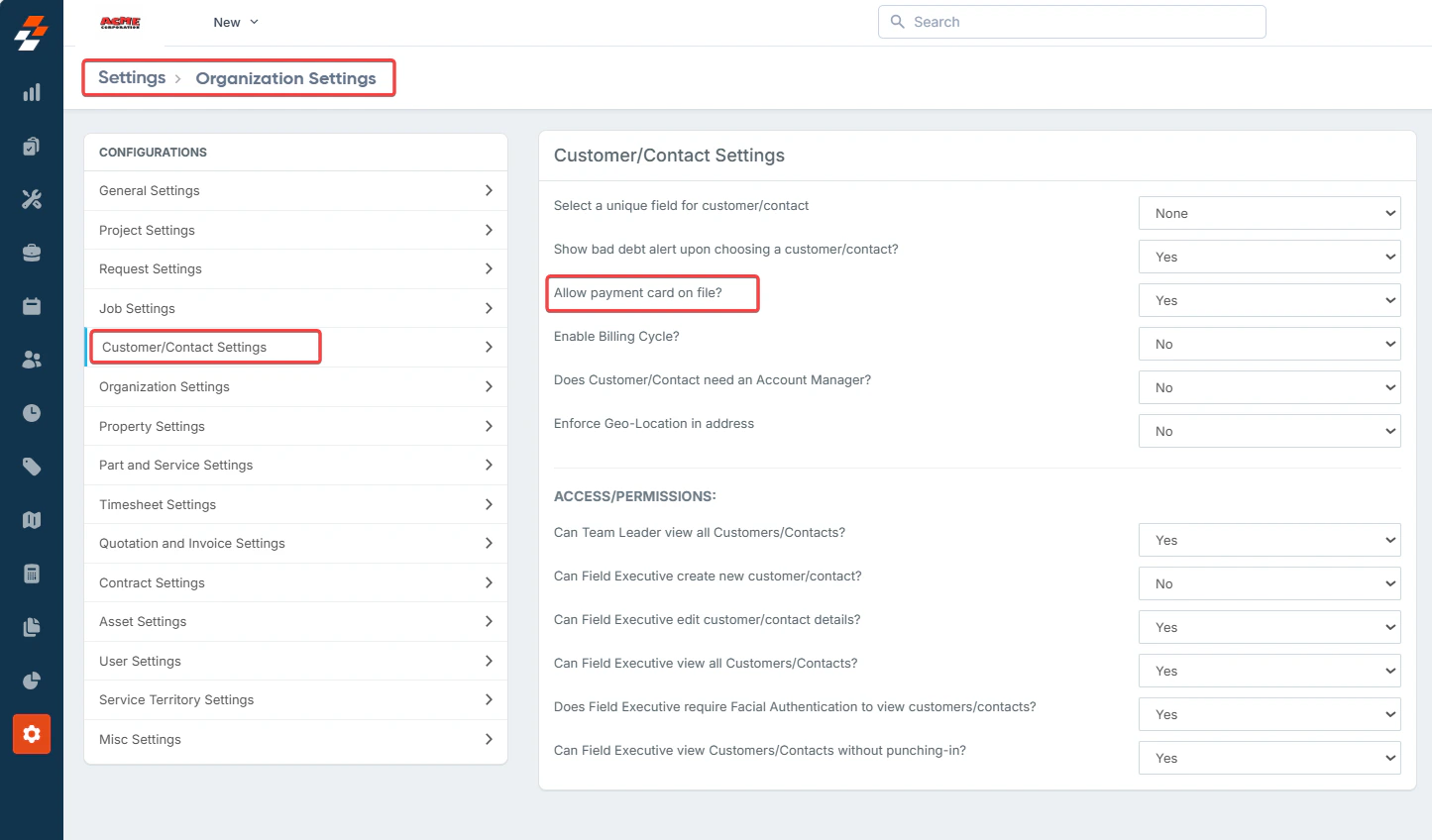
Task: Go to Settings breadcrumb link
Action: [x=132, y=77]
